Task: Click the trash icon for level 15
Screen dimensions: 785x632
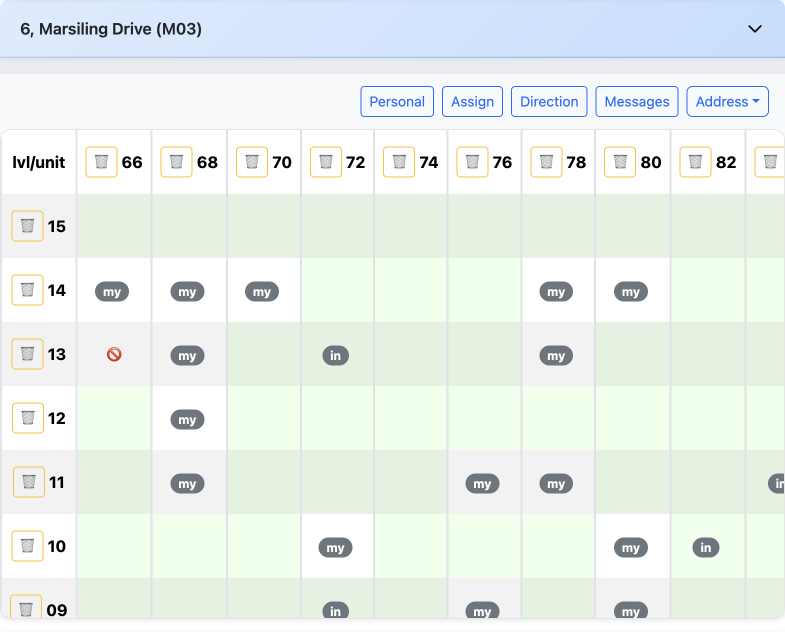Action: 28,226
